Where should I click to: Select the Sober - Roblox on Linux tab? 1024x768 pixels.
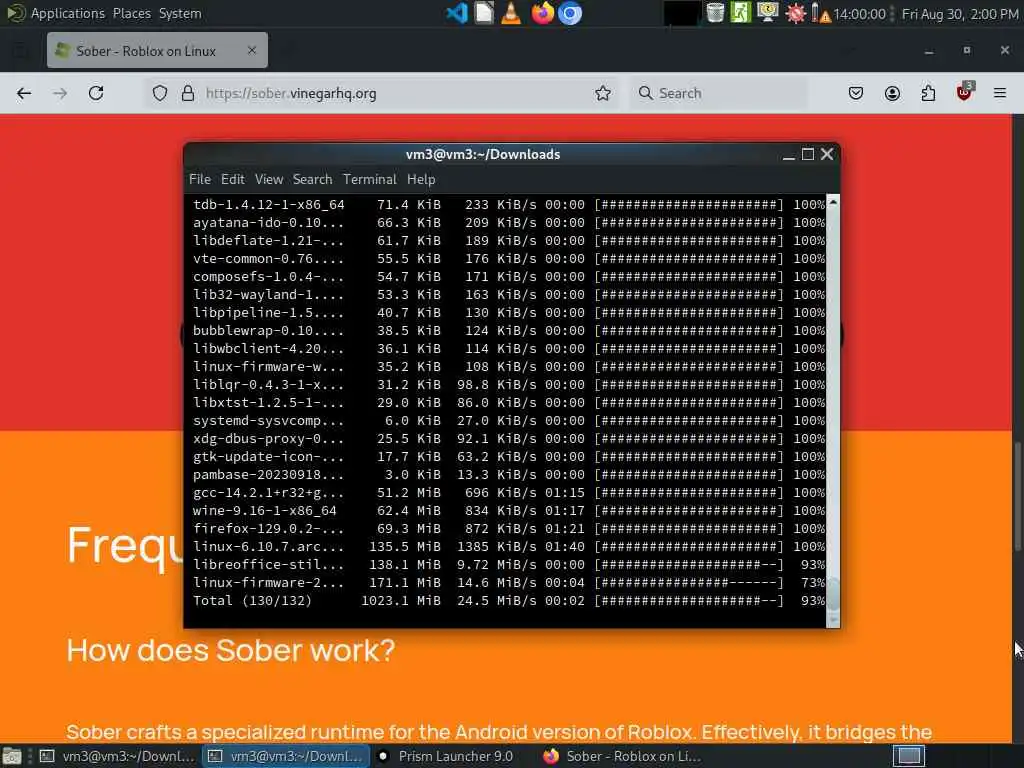157,50
